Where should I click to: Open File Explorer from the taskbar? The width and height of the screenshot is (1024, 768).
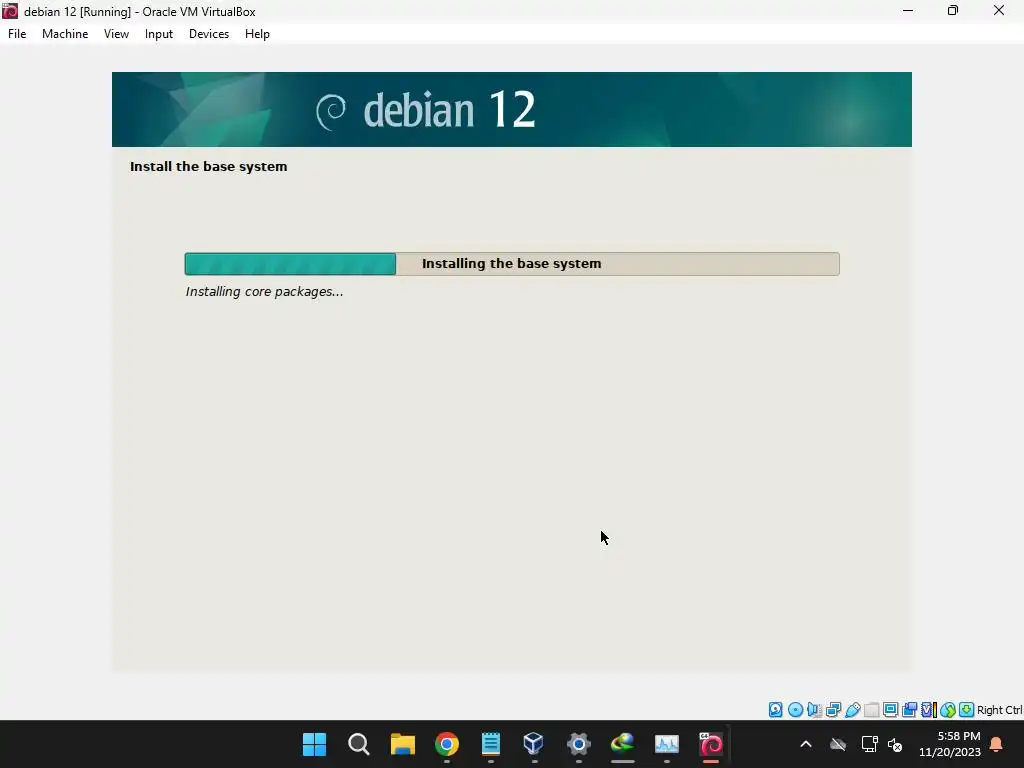403,744
